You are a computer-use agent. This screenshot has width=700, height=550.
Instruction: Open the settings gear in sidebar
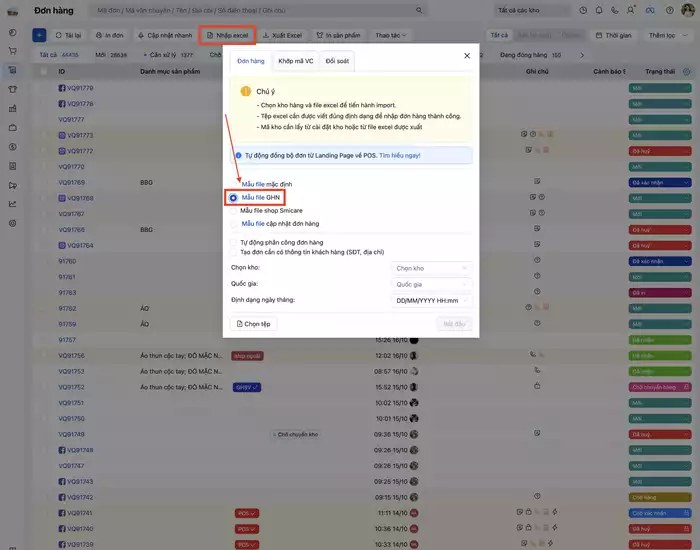click(x=12, y=222)
